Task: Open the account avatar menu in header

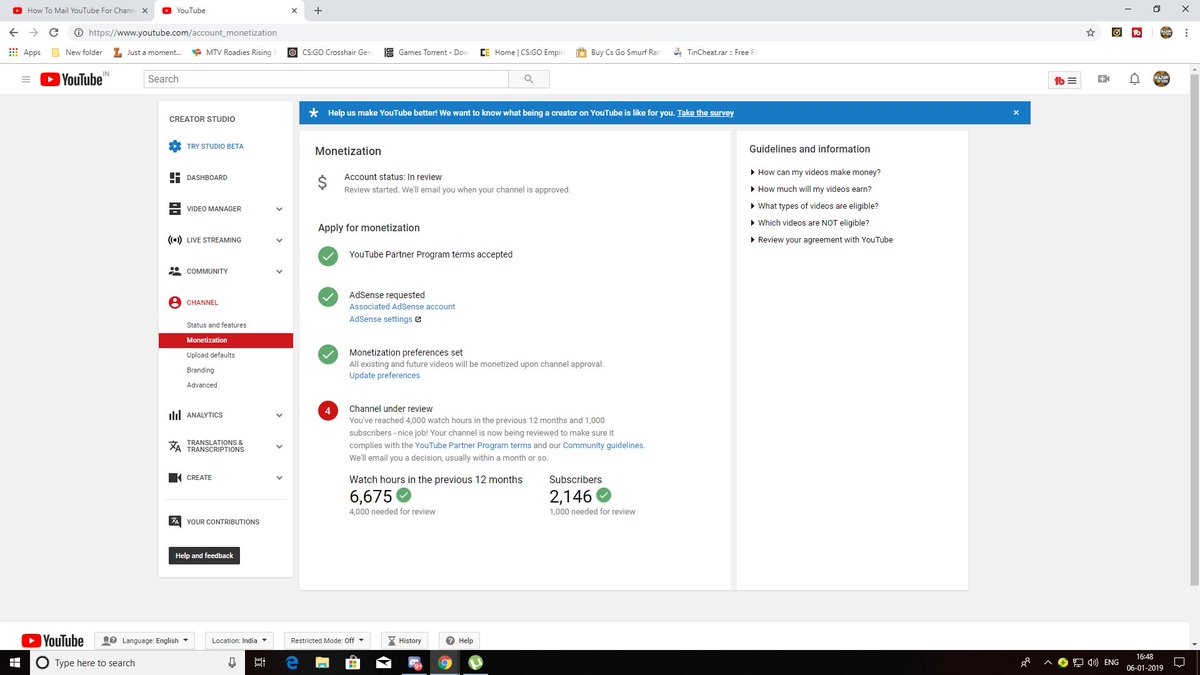Action: click(x=1162, y=79)
